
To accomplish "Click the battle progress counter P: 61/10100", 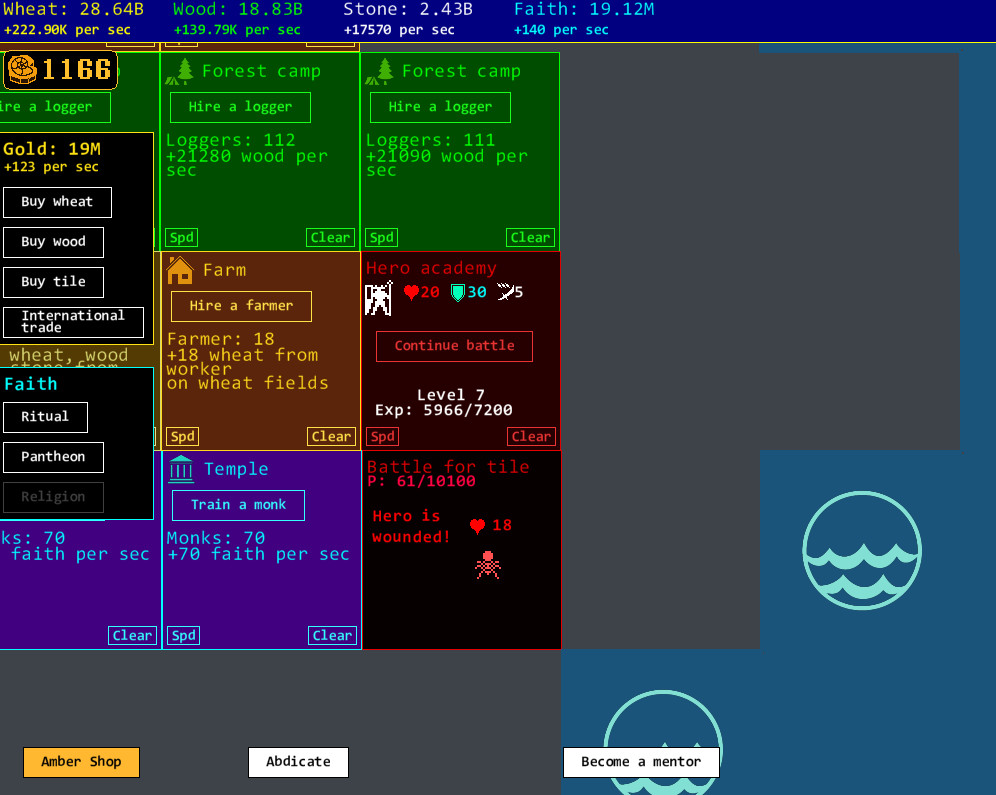I will tap(423, 481).
